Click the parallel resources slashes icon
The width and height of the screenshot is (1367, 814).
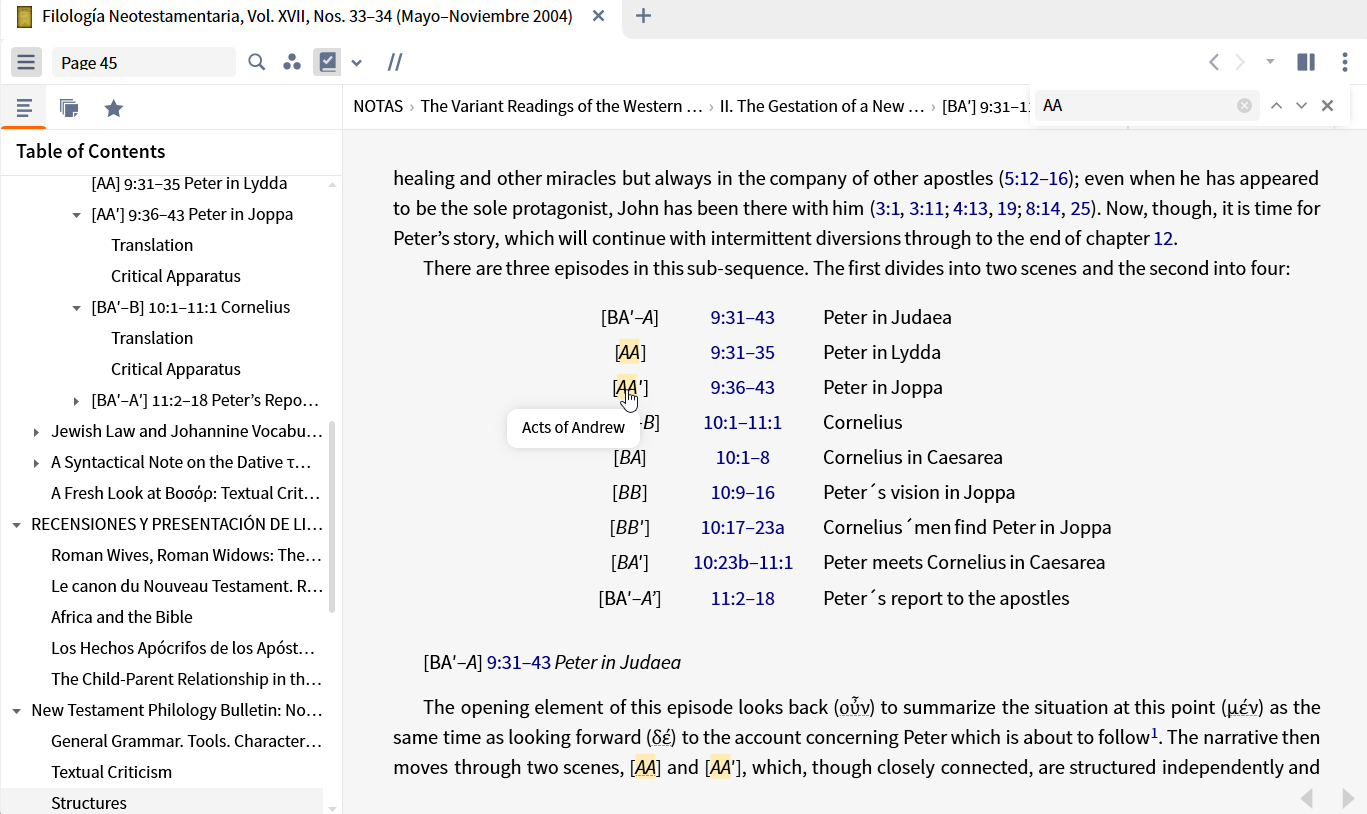[x=395, y=62]
